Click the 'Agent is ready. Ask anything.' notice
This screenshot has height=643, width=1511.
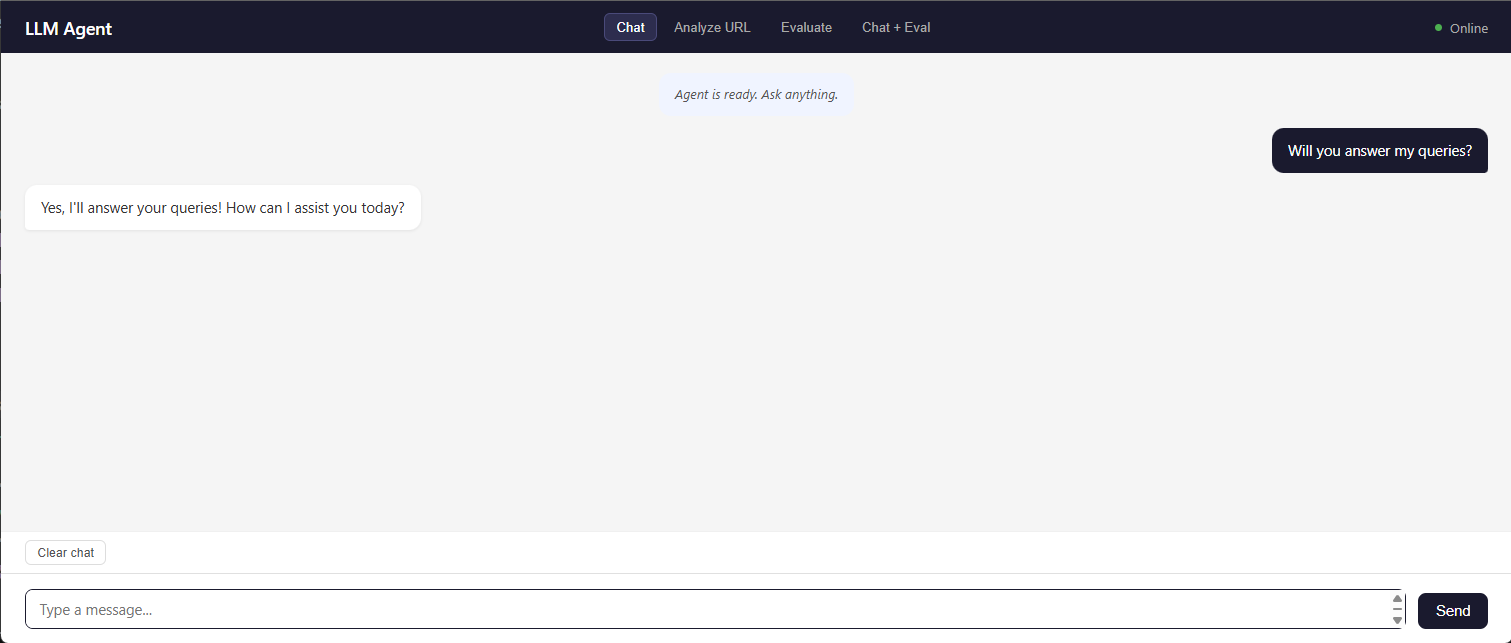coord(756,95)
